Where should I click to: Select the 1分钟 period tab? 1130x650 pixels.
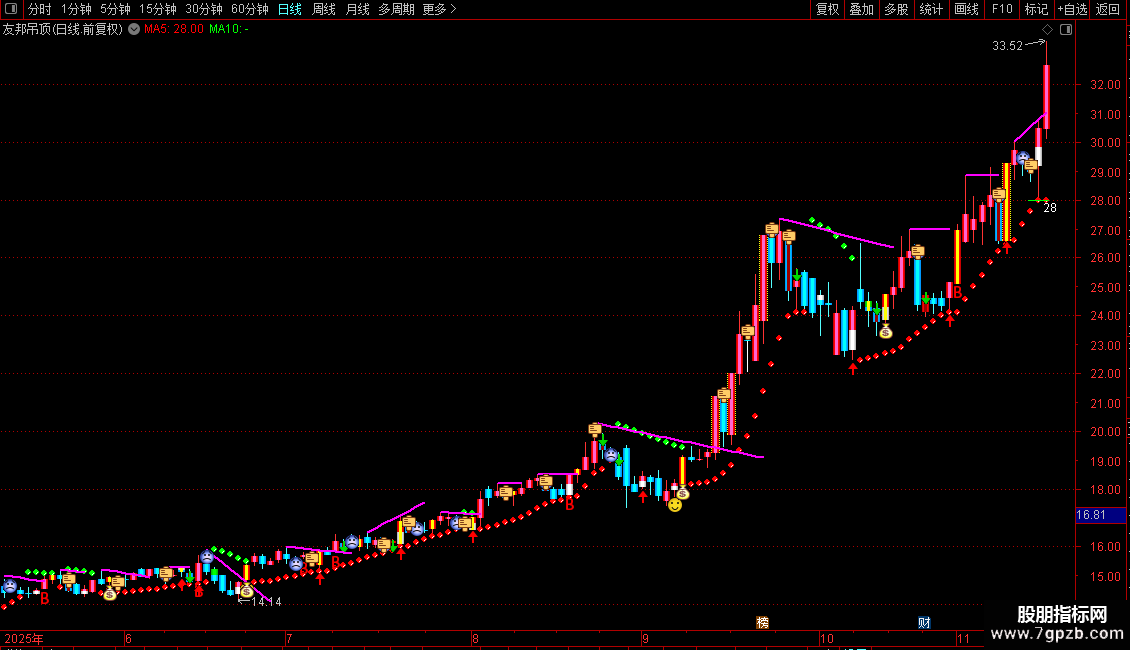76,9
